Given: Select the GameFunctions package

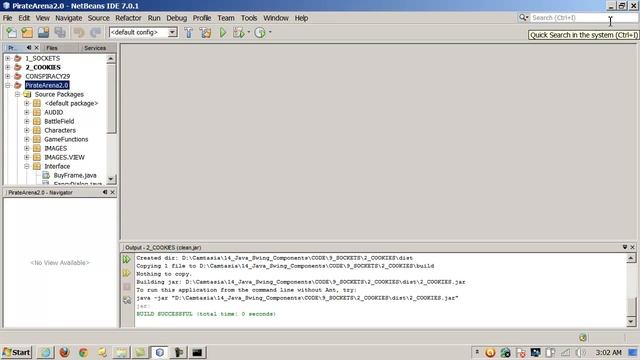Looking at the screenshot, I should (x=66, y=139).
